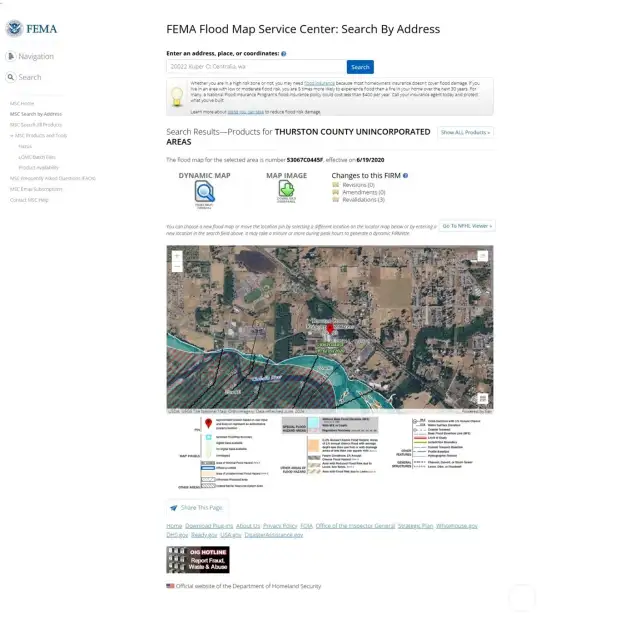The height and width of the screenshot is (618, 640).
Task: Click the Chehalis River label on map
Action: pyautogui.click(x=267, y=378)
